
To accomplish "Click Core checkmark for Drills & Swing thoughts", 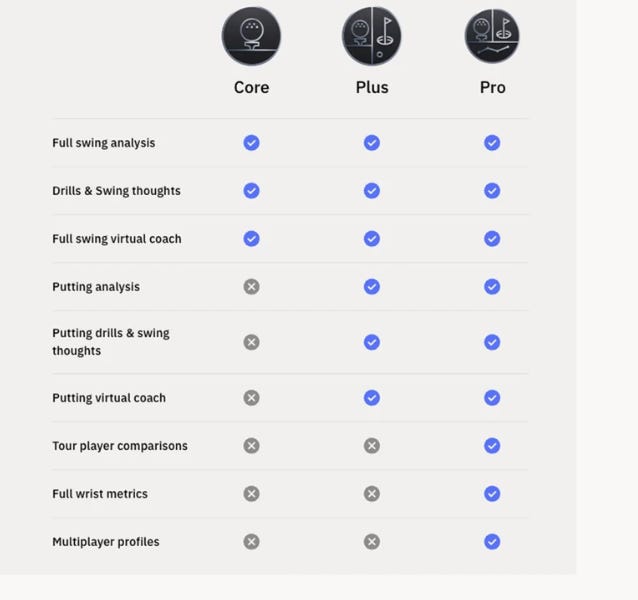I will tap(251, 191).
